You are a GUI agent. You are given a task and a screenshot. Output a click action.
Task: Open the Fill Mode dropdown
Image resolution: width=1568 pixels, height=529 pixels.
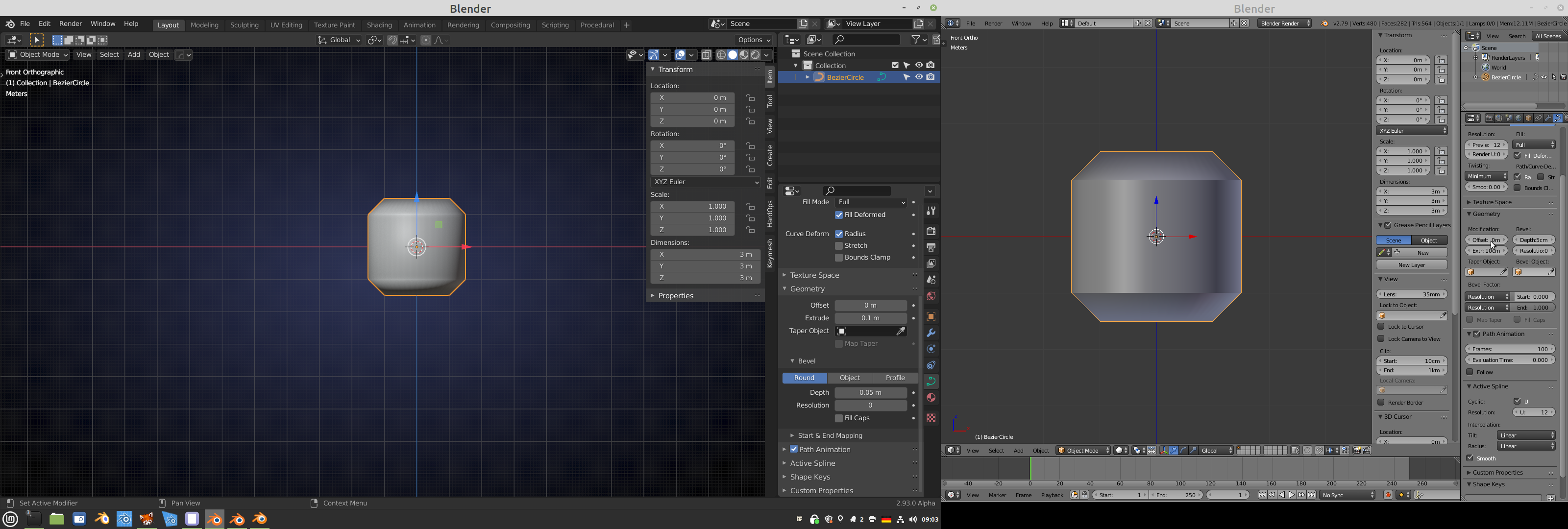tap(870, 202)
